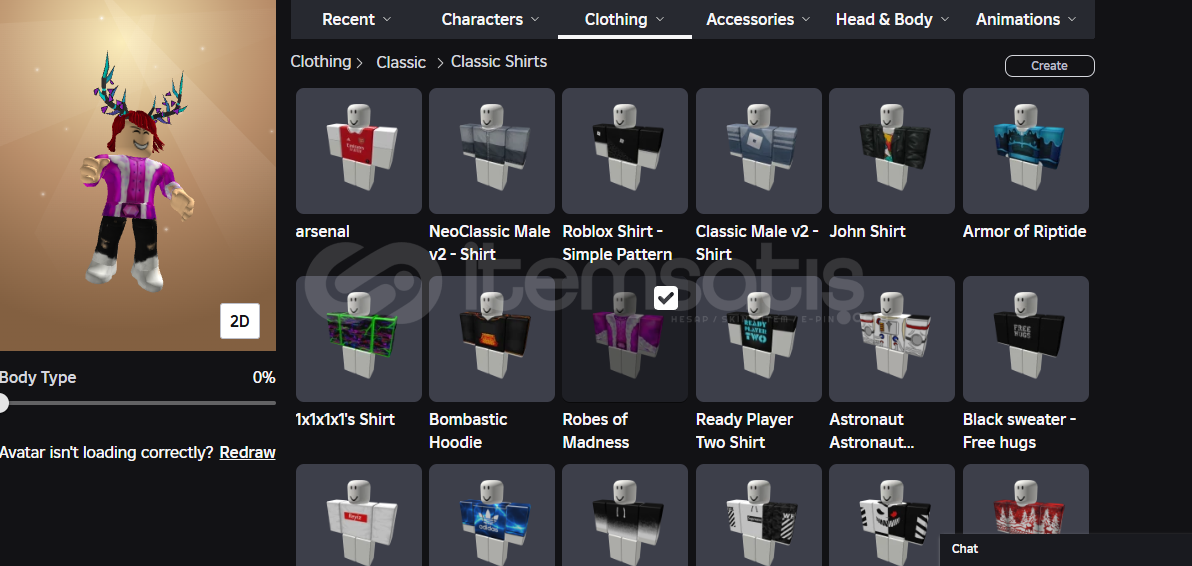Open the Head & Body dropdown
Image resolution: width=1192 pixels, height=566 pixels.
pyautogui.click(x=892, y=19)
